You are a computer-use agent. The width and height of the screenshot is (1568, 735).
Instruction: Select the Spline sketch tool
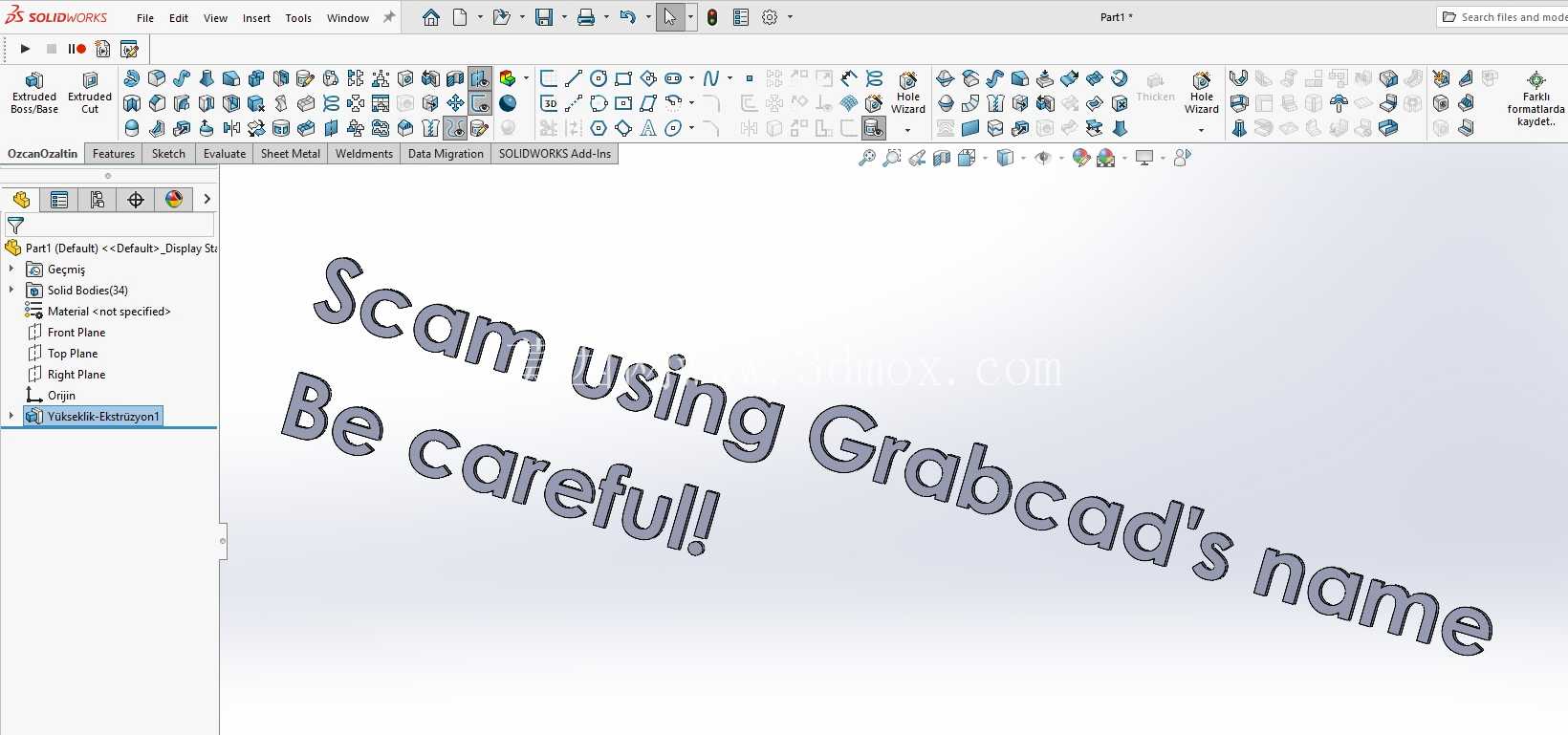point(711,78)
